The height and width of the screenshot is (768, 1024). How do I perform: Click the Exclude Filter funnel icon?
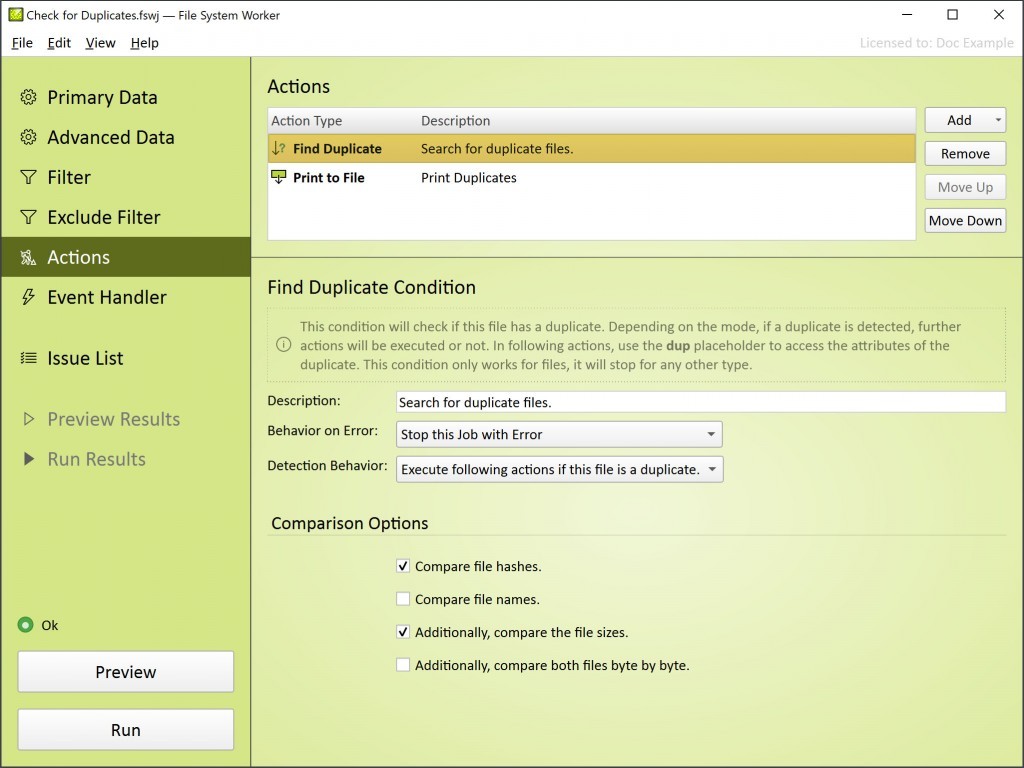click(x=29, y=217)
